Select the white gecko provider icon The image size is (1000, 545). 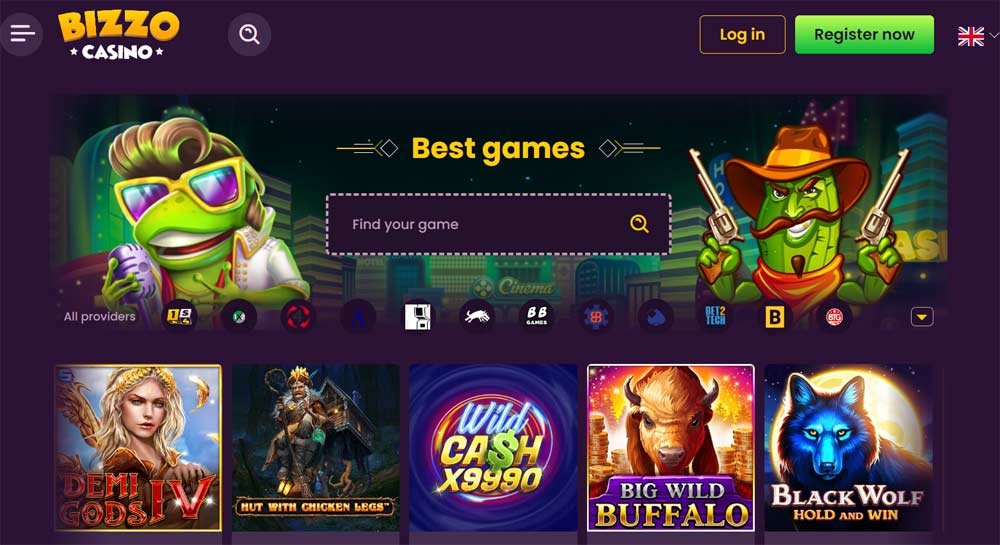476,316
